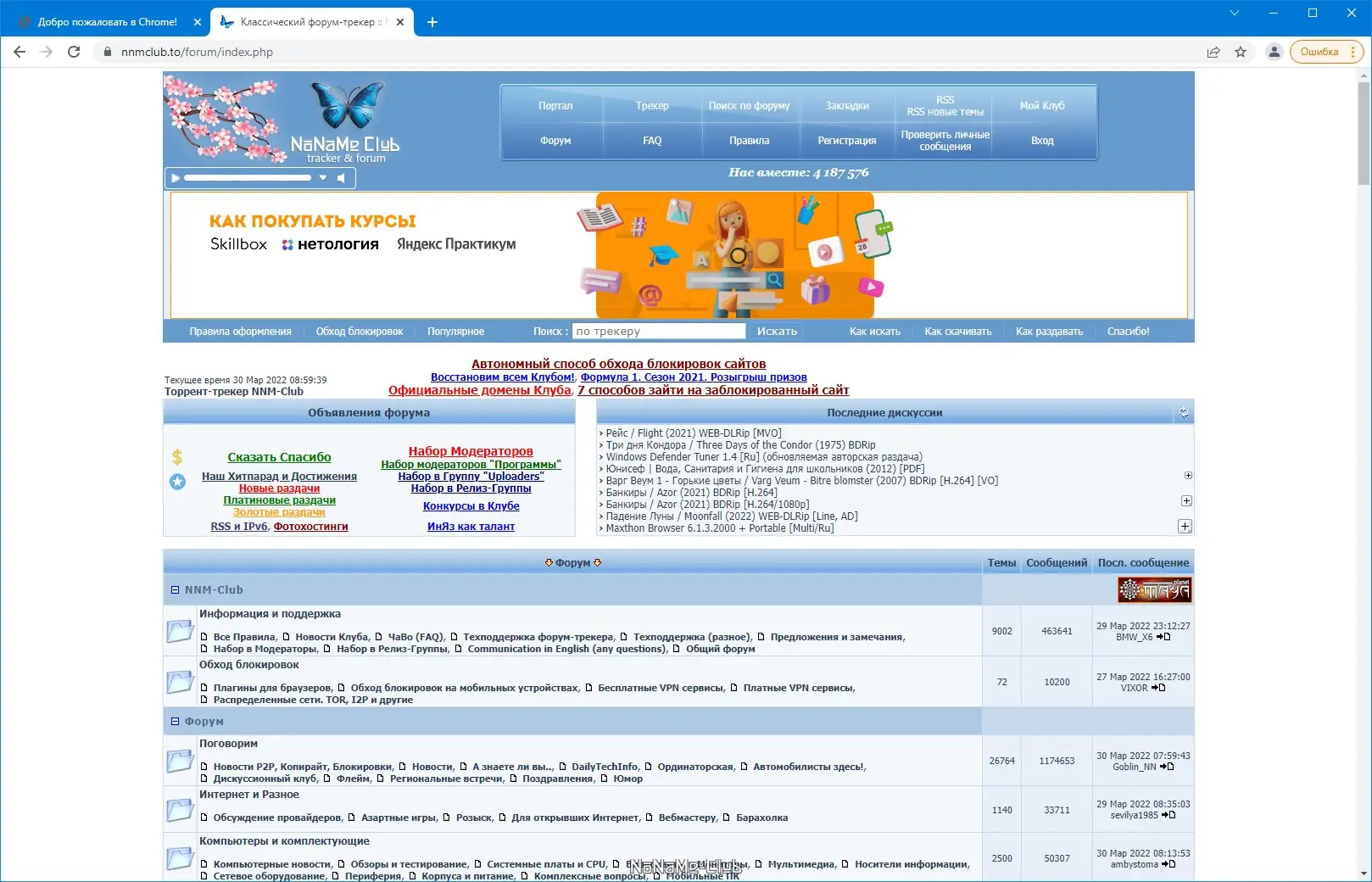Open last post arrow beside BMW_X6

[x=1163, y=637]
